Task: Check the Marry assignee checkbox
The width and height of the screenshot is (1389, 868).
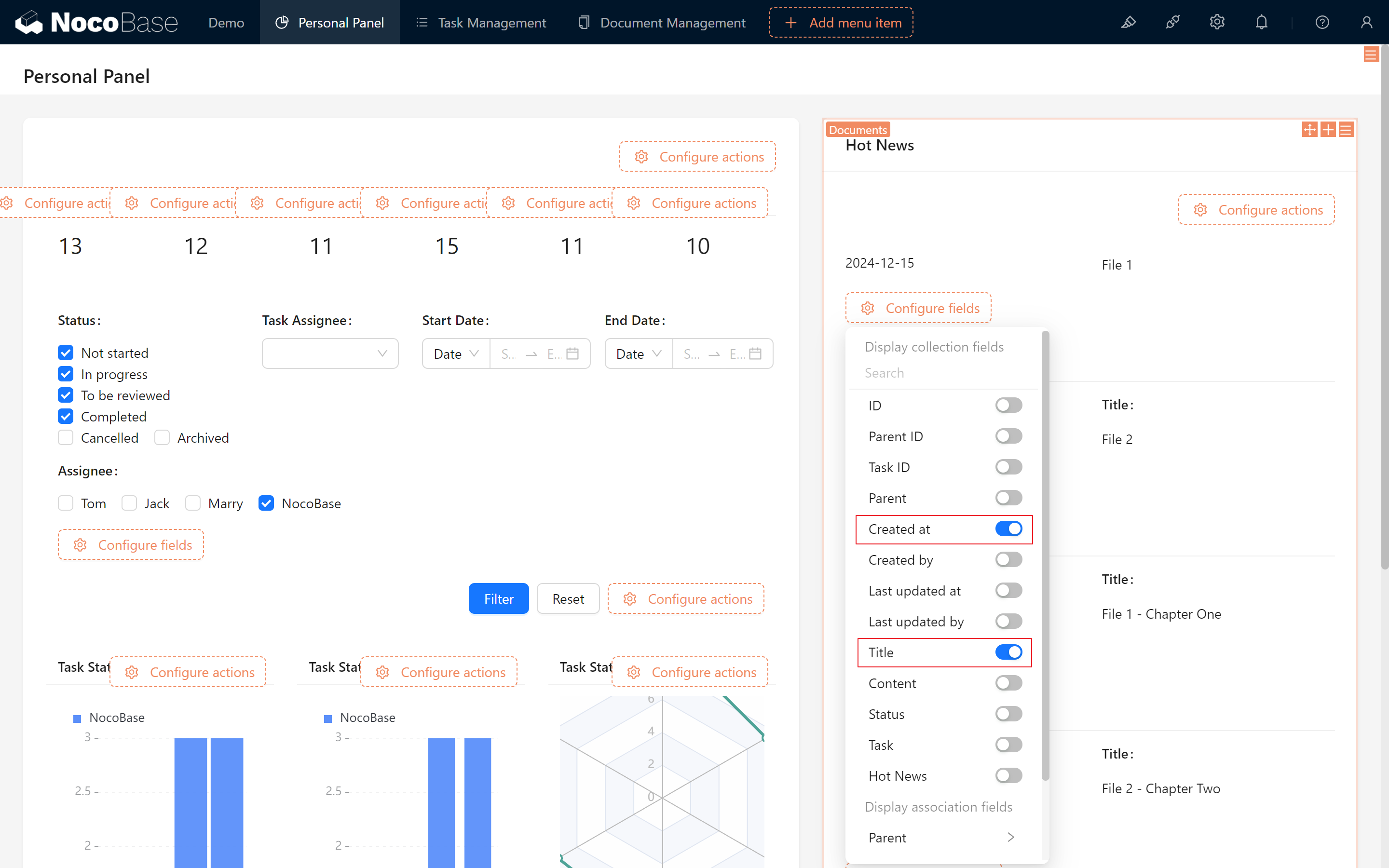Action: tap(193, 503)
